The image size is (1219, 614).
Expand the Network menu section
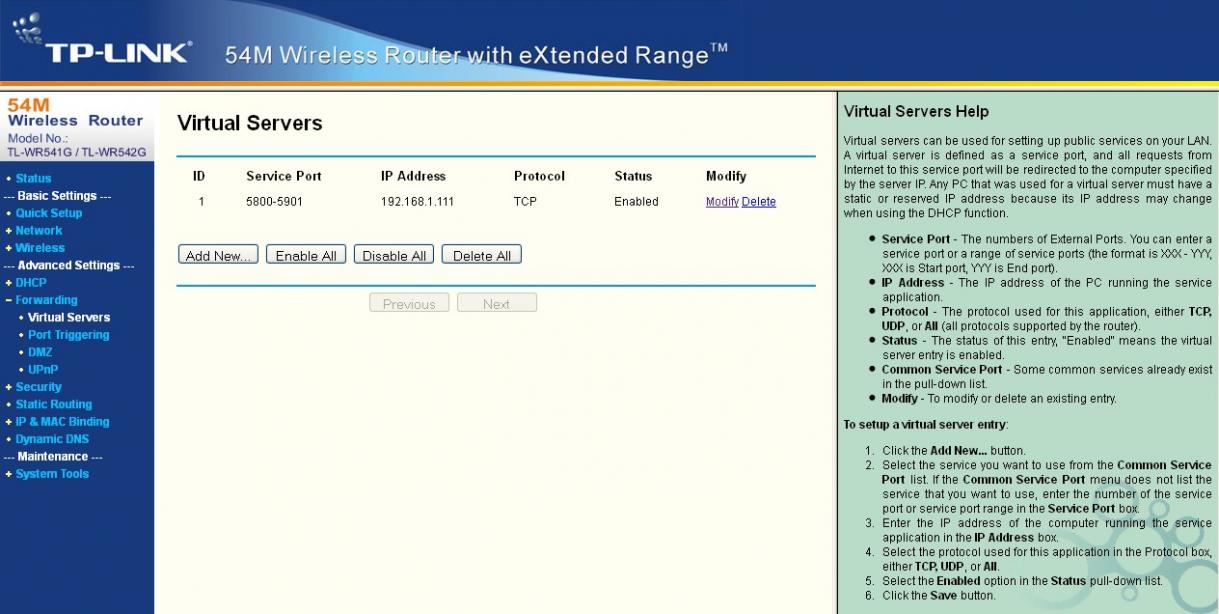tap(38, 231)
